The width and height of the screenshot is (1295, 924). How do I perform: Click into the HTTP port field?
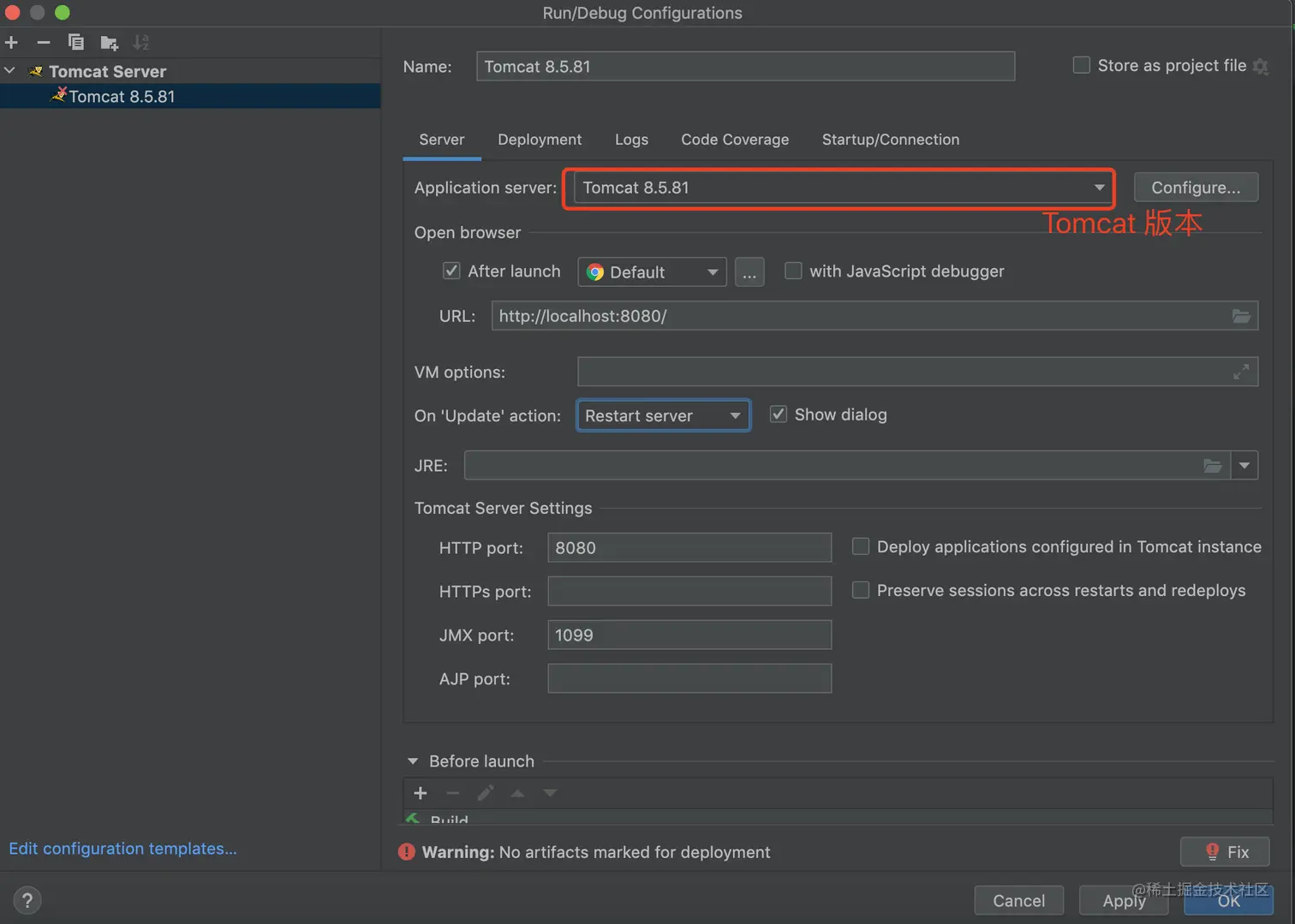click(x=689, y=548)
